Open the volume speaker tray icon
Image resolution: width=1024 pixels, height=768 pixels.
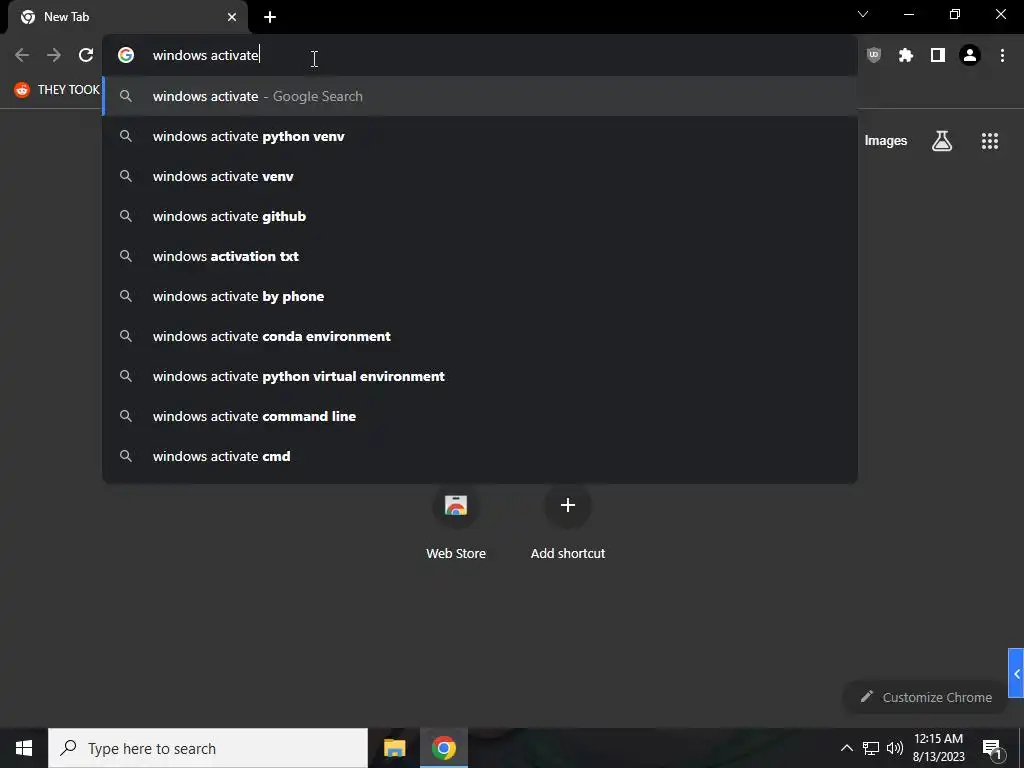click(895, 748)
